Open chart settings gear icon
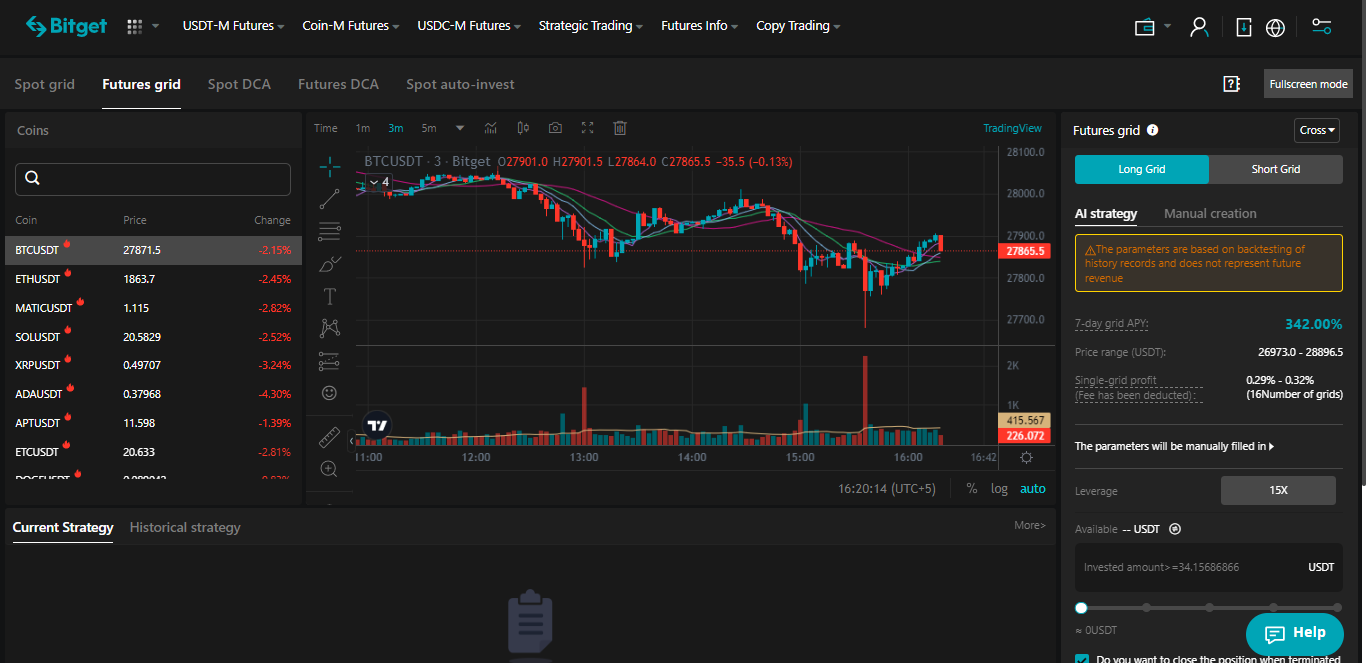Viewport: 1366px width, 663px height. pyautogui.click(x=1026, y=457)
